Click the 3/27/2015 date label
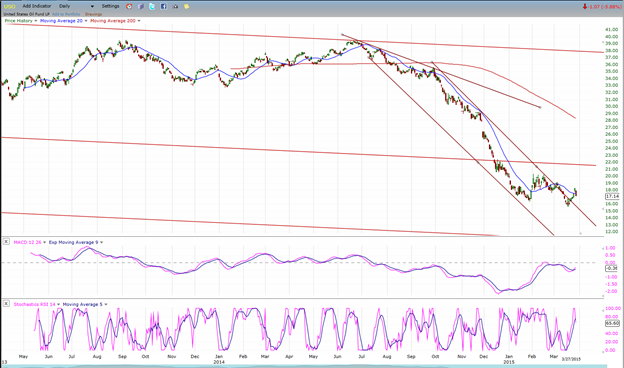Screen dimensions: 624x368 [x=571, y=359]
